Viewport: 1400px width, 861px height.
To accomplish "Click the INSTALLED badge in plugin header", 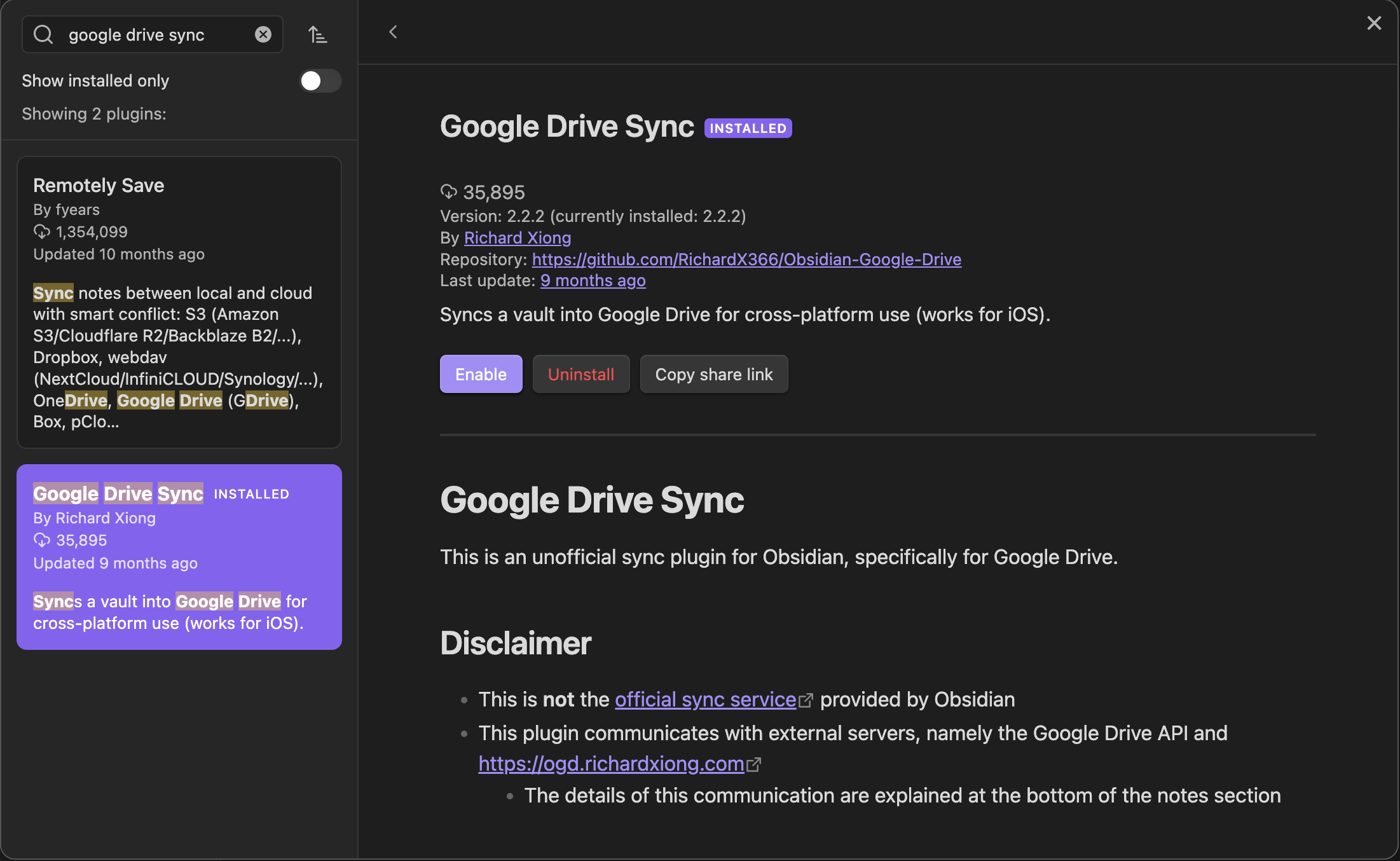I will pos(748,128).
